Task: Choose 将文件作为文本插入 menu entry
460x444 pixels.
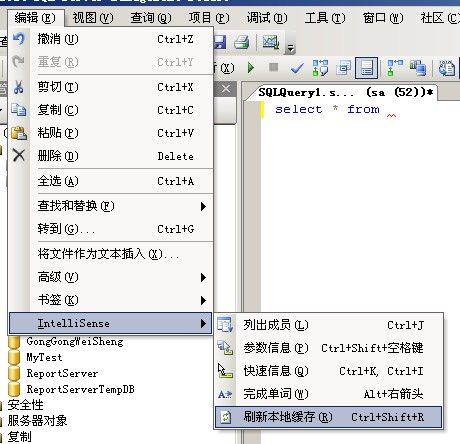Action: point(112,254)
